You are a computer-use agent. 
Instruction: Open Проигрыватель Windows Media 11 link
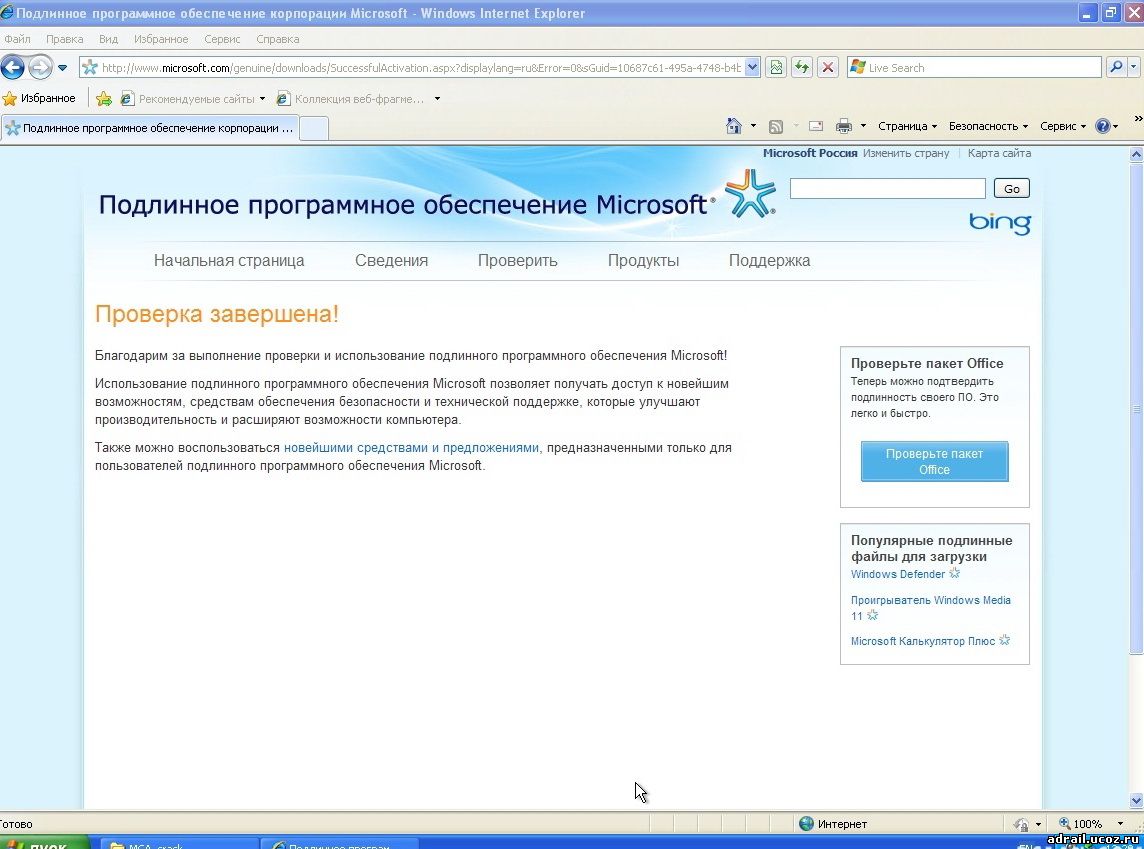point(930,608)
